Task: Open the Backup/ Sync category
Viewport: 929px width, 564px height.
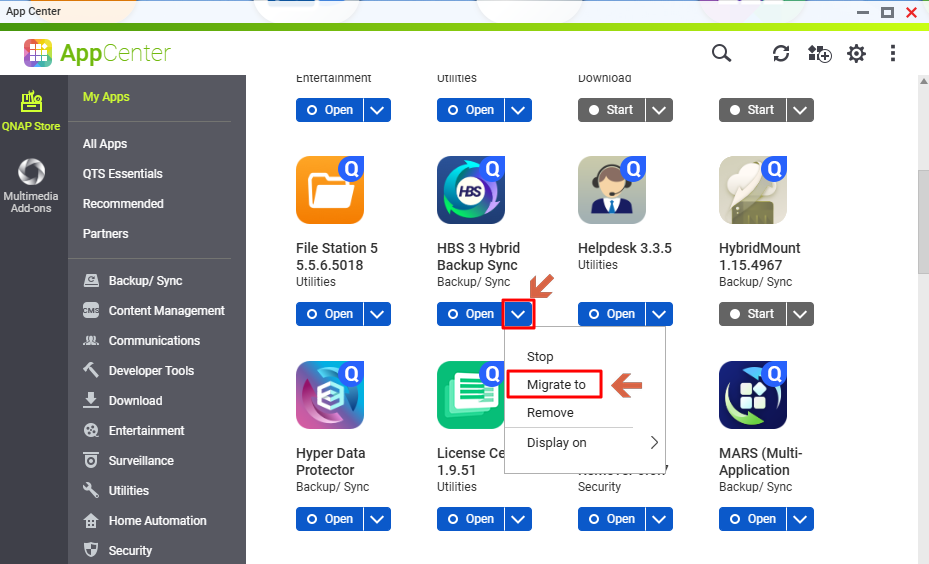Action: coord(145,281)
